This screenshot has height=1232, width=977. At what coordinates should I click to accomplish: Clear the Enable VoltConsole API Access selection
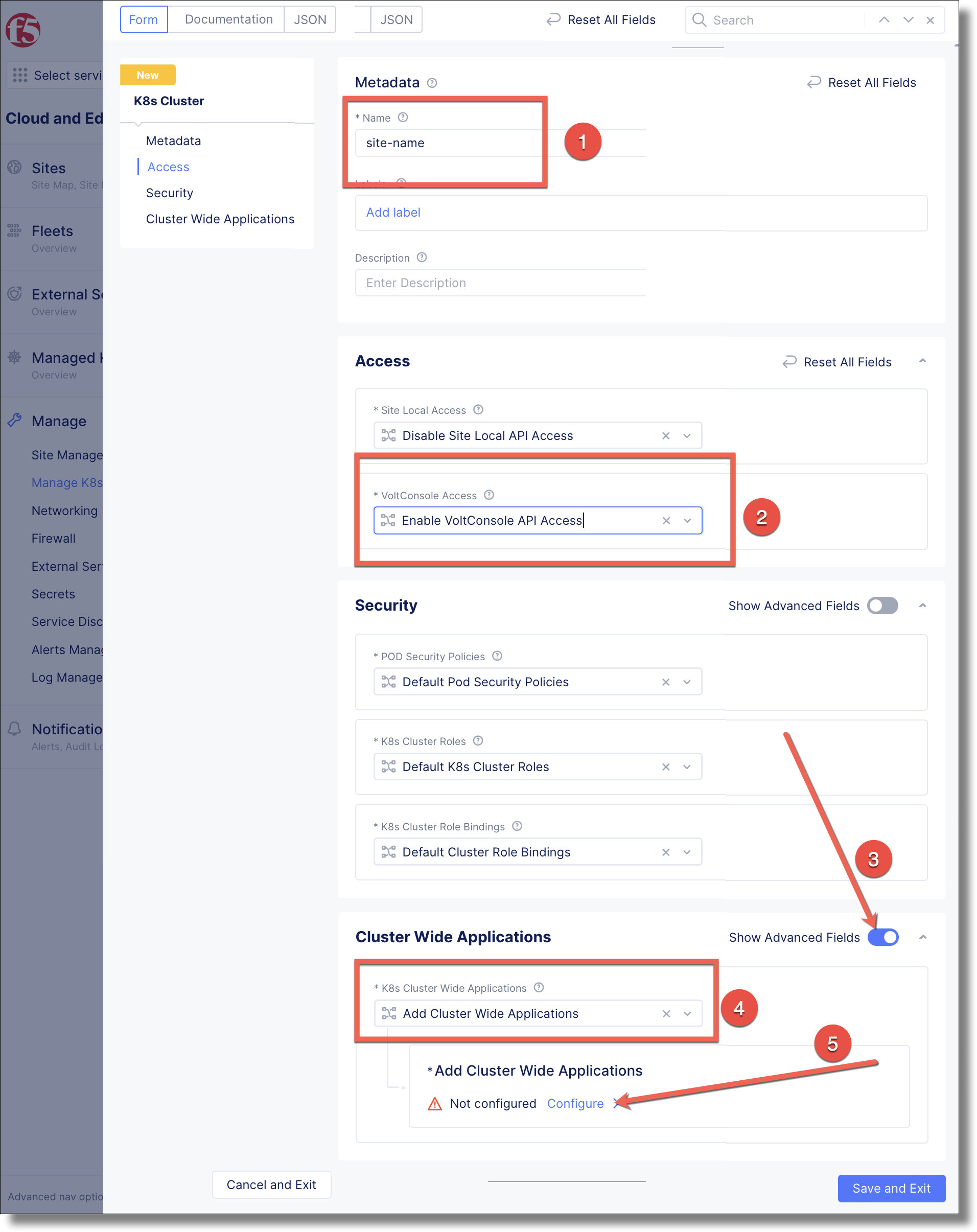(666, 521)
